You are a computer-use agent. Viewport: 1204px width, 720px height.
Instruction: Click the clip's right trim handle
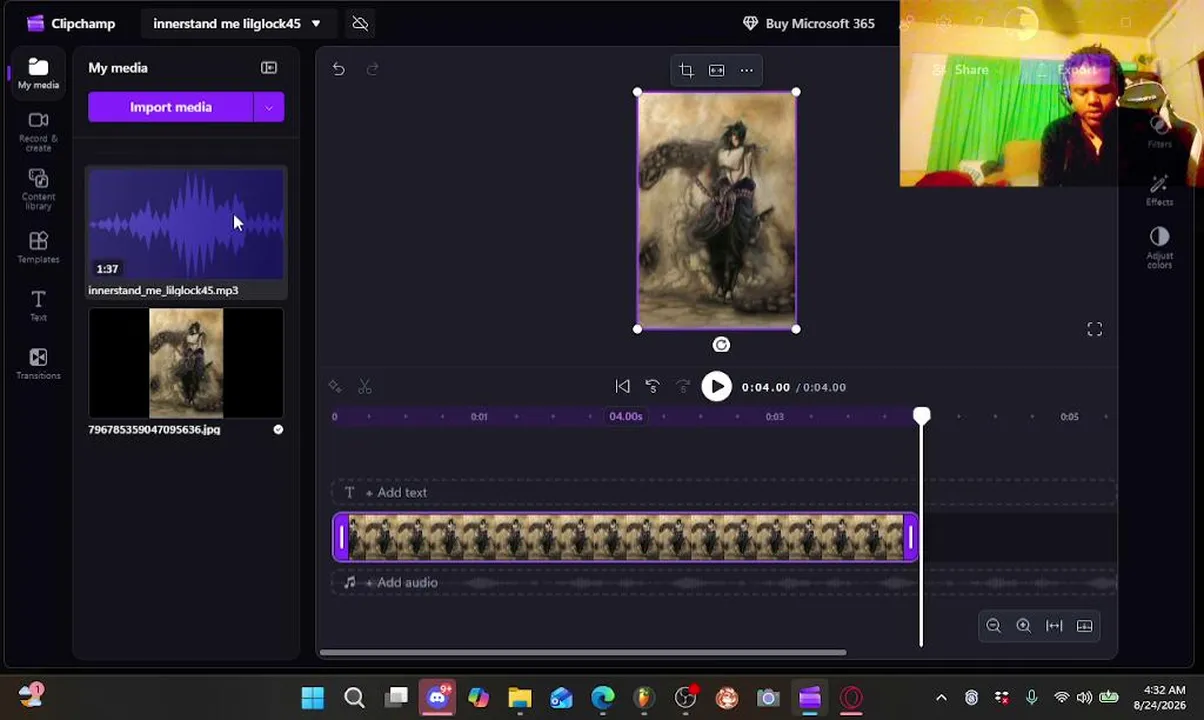coord(910,537)
